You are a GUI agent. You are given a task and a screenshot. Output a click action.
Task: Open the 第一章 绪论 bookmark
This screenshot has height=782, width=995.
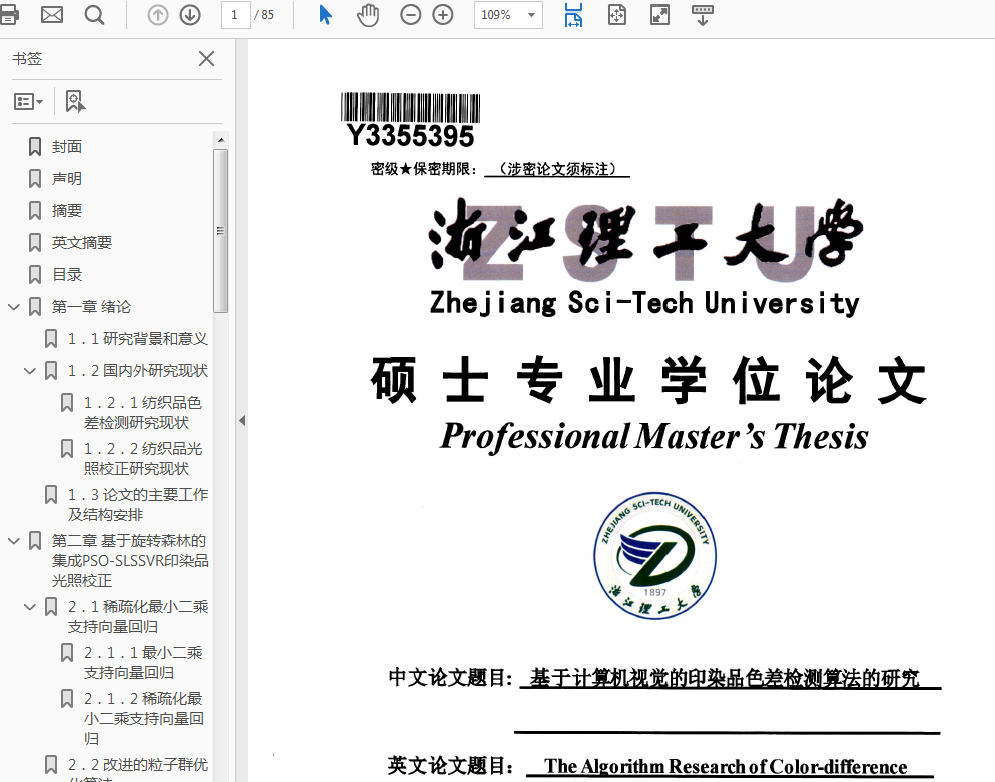(91, 307)
